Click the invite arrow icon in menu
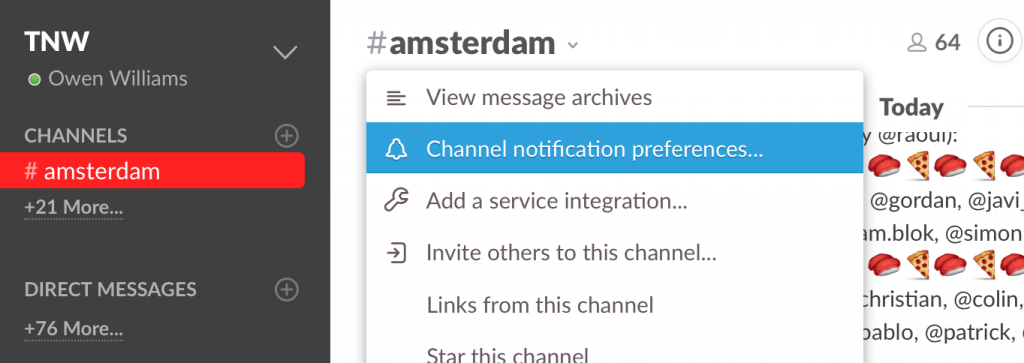 coord(396,253)
